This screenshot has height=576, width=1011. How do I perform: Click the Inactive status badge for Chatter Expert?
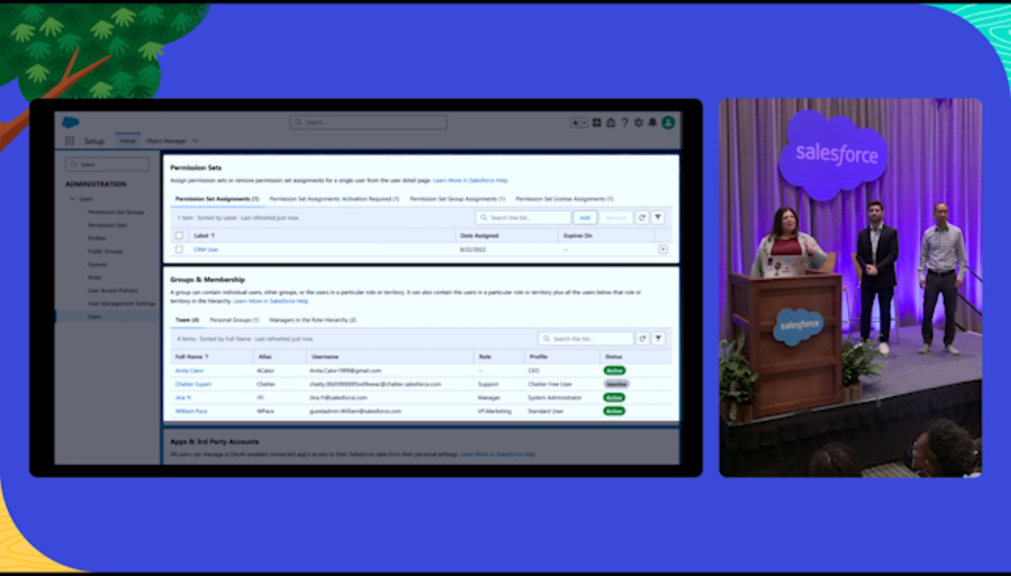[x=616, y=384]
